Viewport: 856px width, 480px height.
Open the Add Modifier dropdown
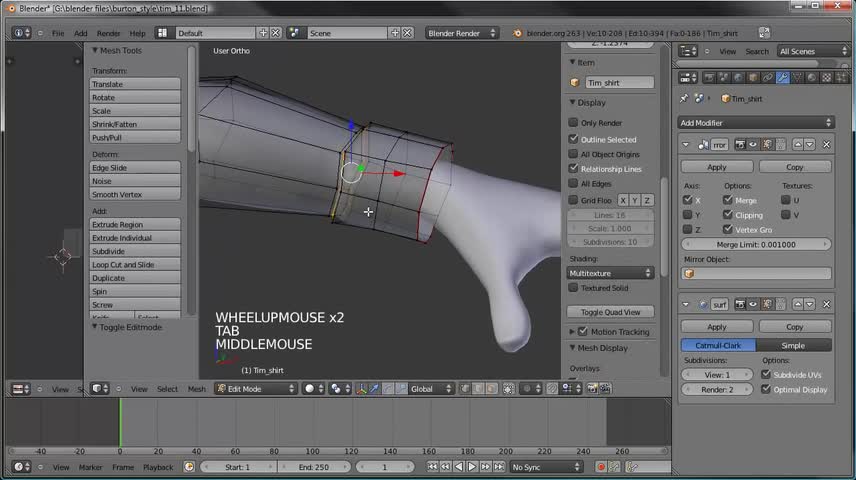pyautogui.click(x=756, y=123)
